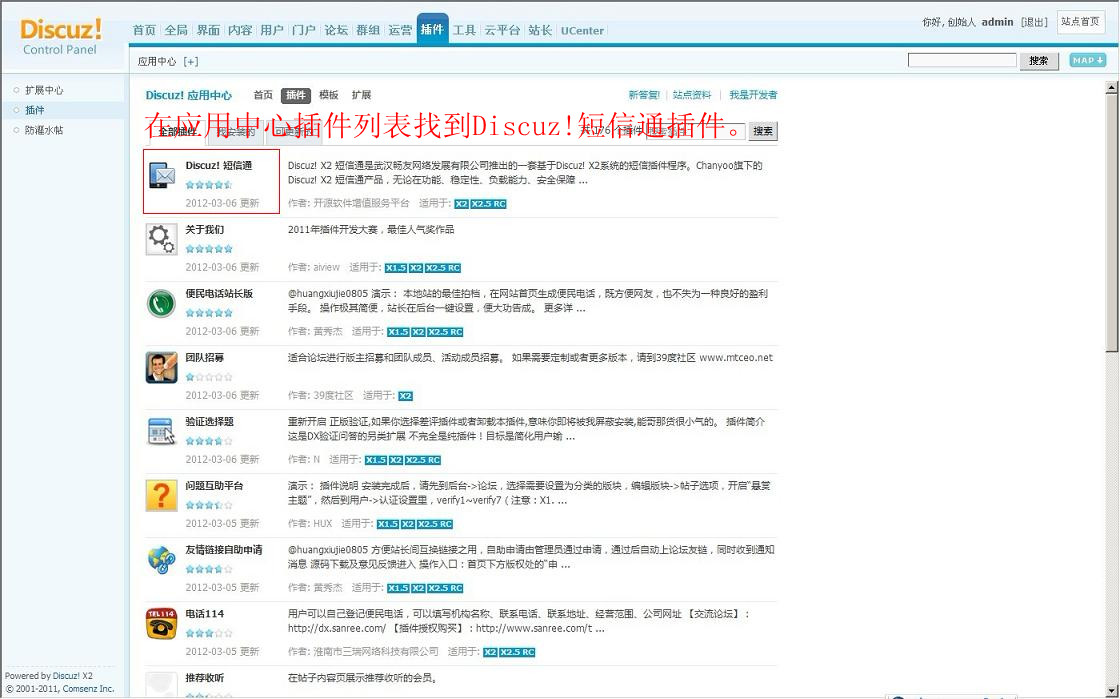Go to the 云平台 top menu
Viewport: 1120px width, 699px height.
point(502,30)
